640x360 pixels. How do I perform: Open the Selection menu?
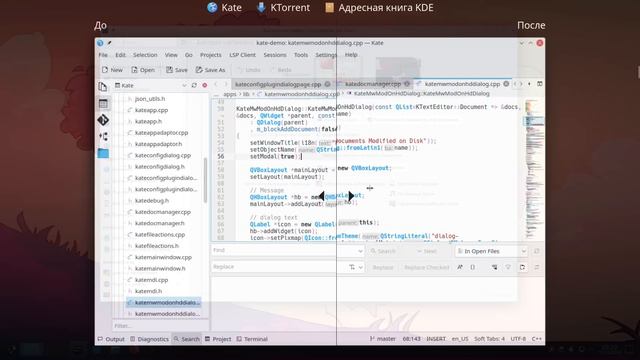click(x=145, y=55)
